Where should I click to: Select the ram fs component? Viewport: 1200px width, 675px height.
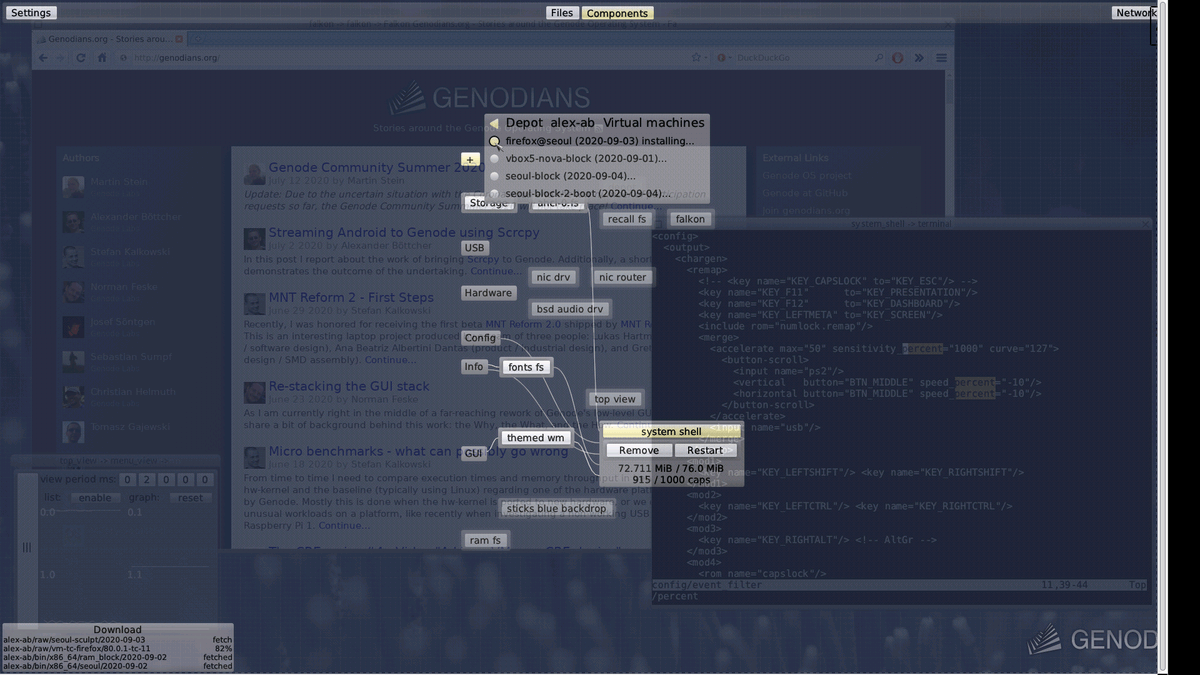486,540
